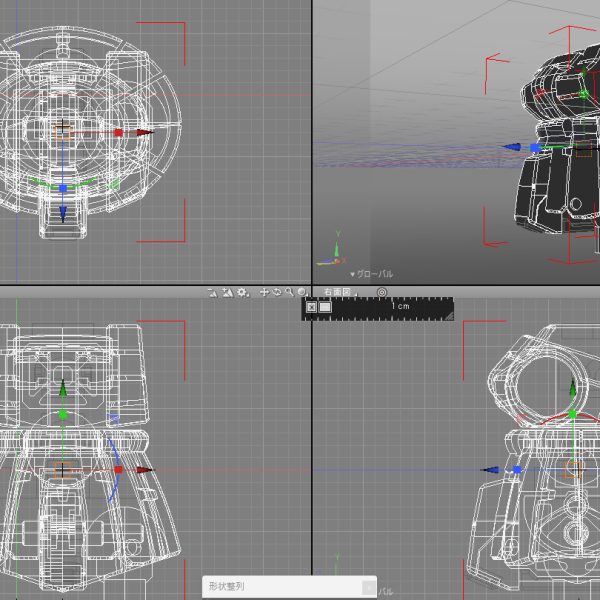600x600 pixels.
Task: Toggle the square button on the ruler
Action: [325, 307]
